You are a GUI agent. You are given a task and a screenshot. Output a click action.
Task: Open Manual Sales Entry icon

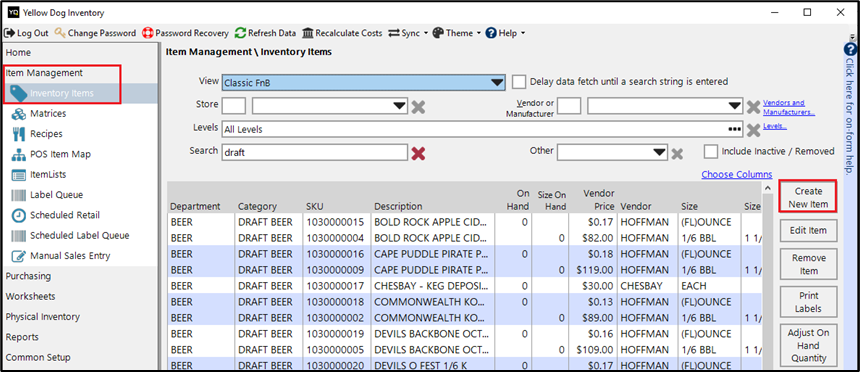click(x=19, y=256)
